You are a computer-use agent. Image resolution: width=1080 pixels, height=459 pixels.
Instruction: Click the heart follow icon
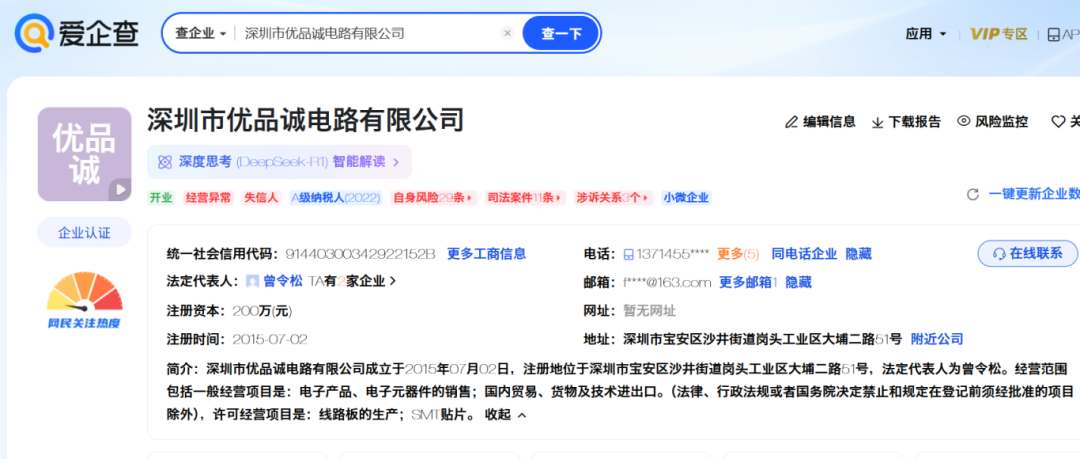tap(1058, 122)
